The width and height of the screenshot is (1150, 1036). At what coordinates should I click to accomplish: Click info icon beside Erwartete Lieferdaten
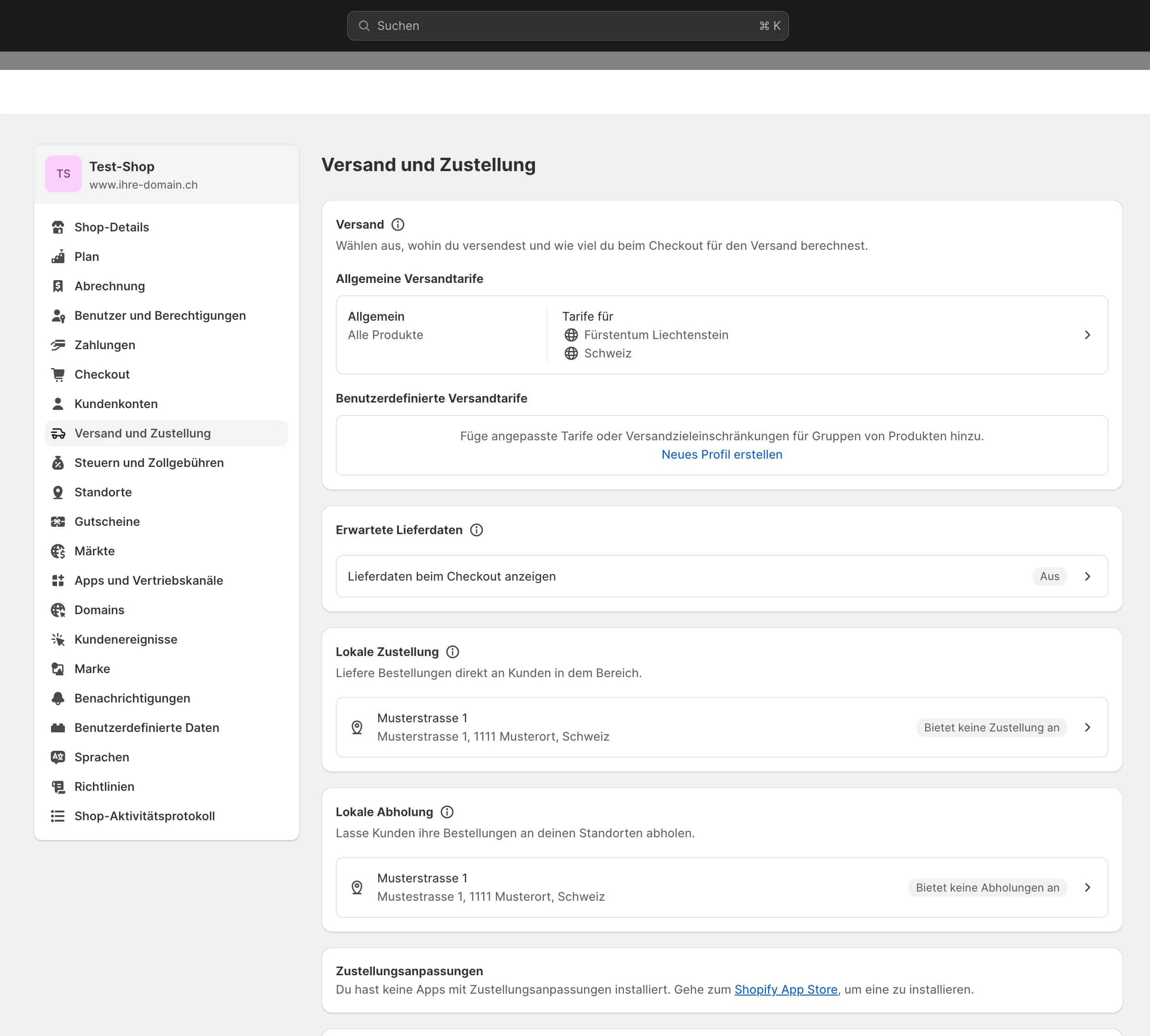coord(477,530)
